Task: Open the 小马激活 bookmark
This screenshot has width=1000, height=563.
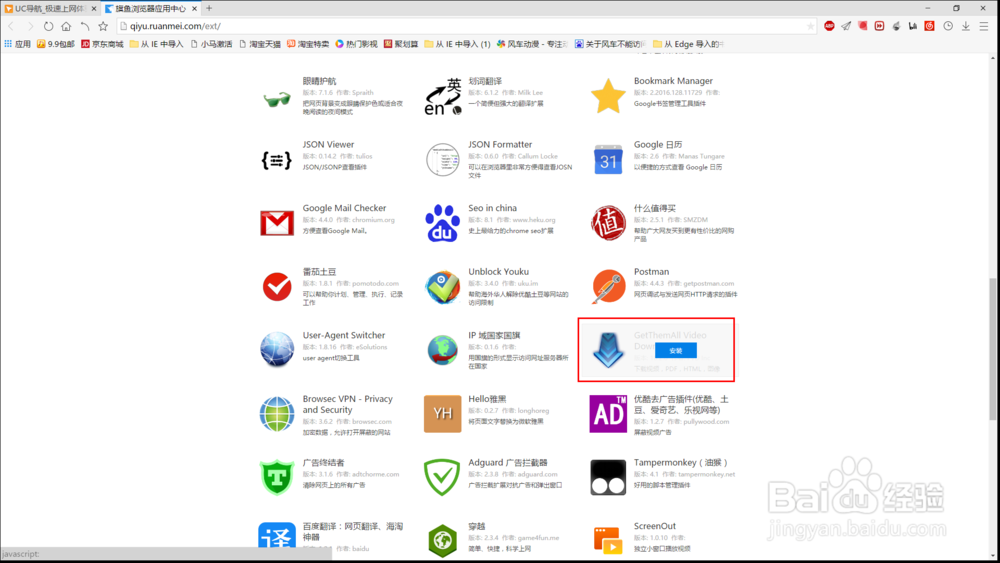Action: pyautogui.click(x=212, y=44)
